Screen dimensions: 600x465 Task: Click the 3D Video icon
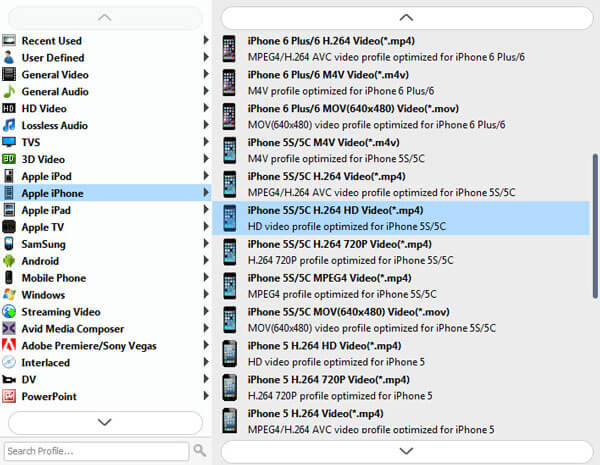(x=9, y=159)
